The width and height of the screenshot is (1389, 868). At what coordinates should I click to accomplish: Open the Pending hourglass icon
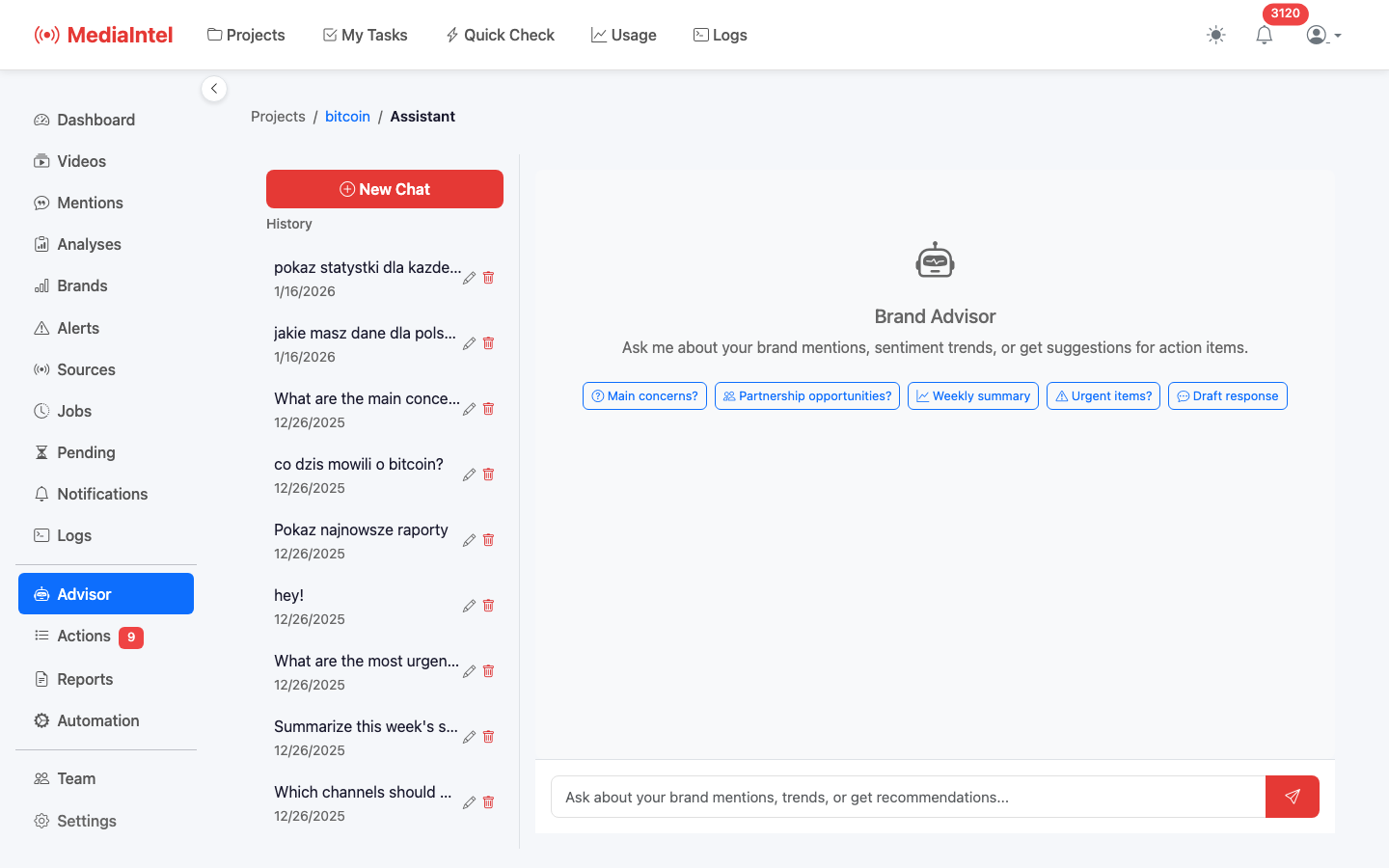(x=41, y=451)
